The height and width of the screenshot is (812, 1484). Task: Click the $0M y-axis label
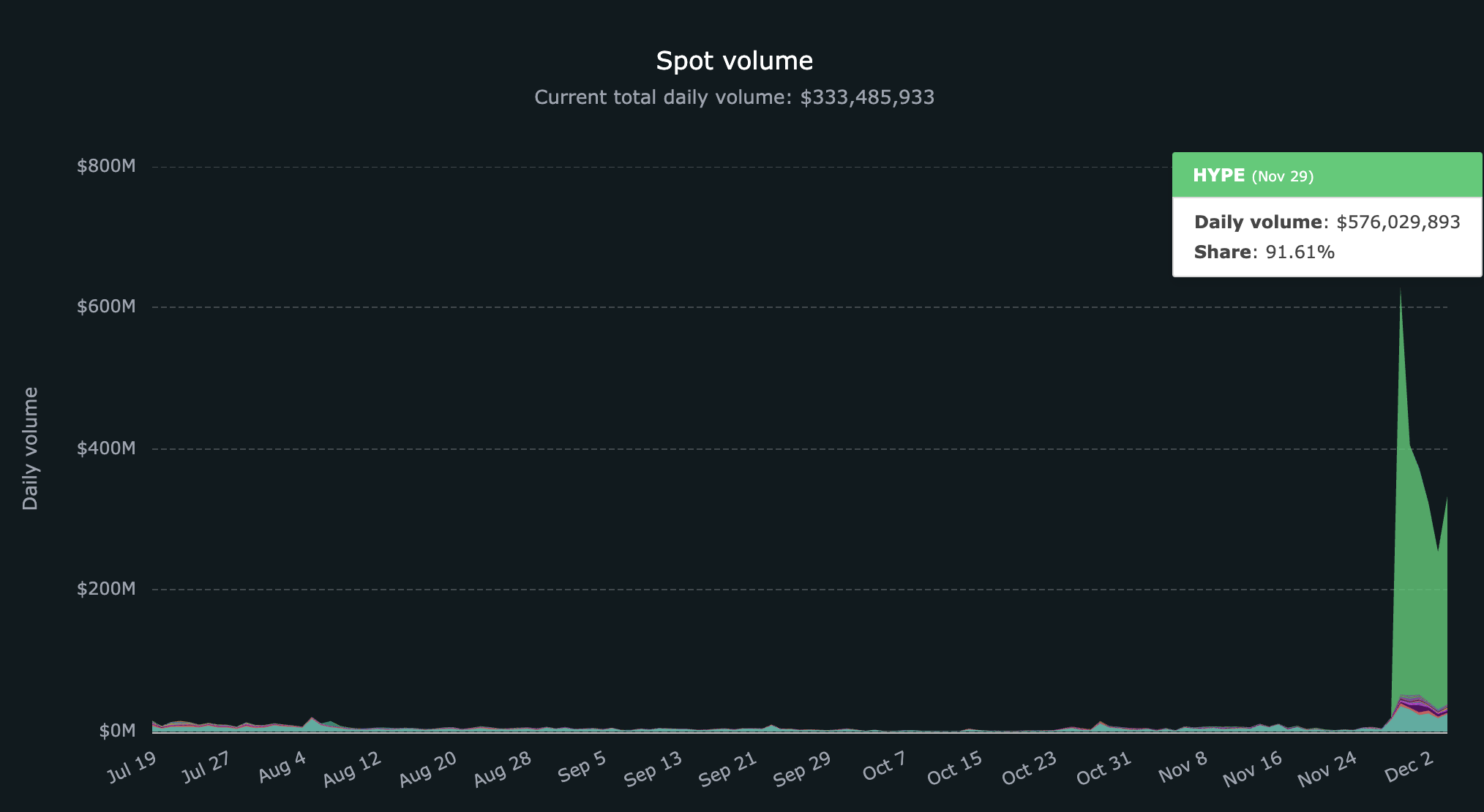point(117,731)
